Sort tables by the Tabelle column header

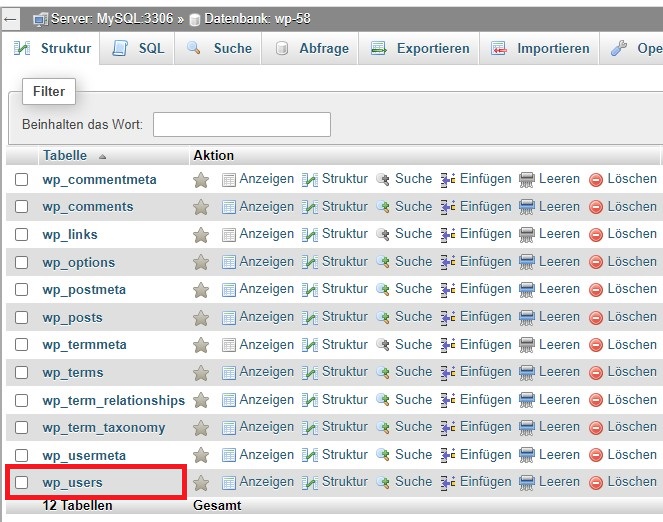point(65,156)
